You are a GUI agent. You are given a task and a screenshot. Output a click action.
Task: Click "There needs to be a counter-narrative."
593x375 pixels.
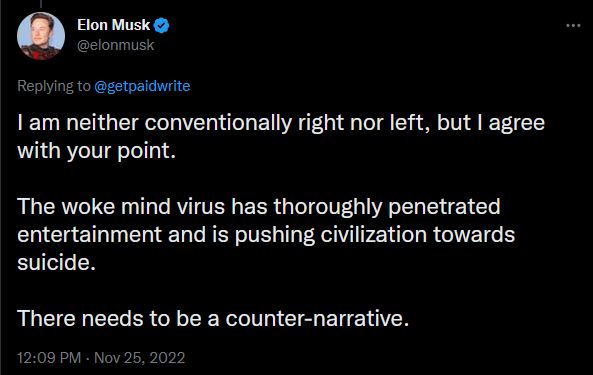pos(213,318)
